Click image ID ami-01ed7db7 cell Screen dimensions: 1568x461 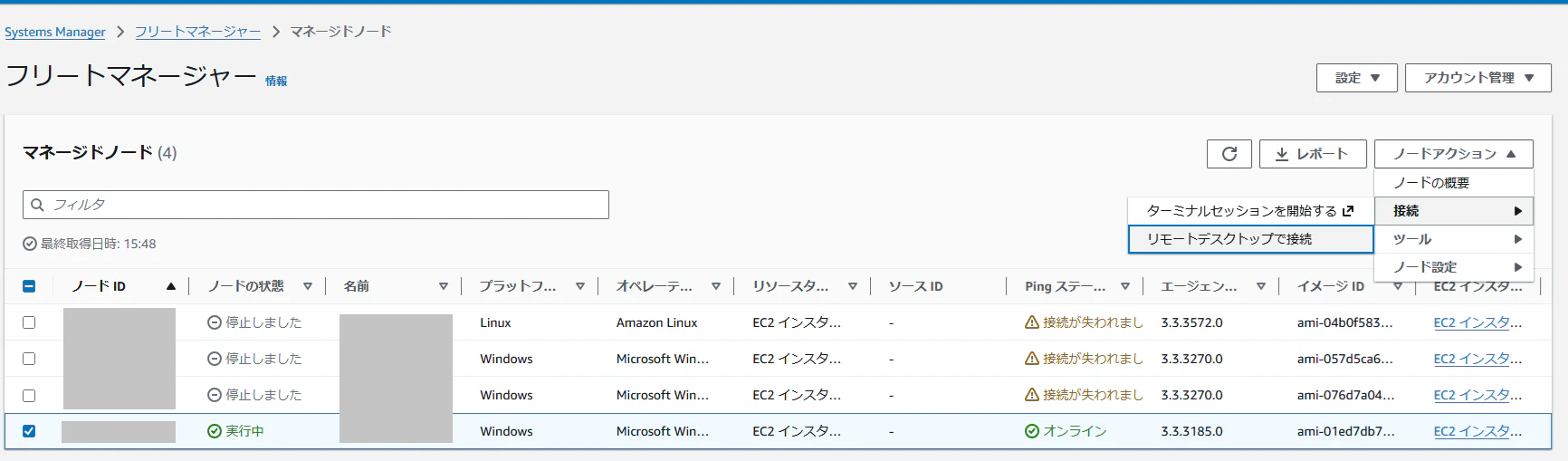1345,431
